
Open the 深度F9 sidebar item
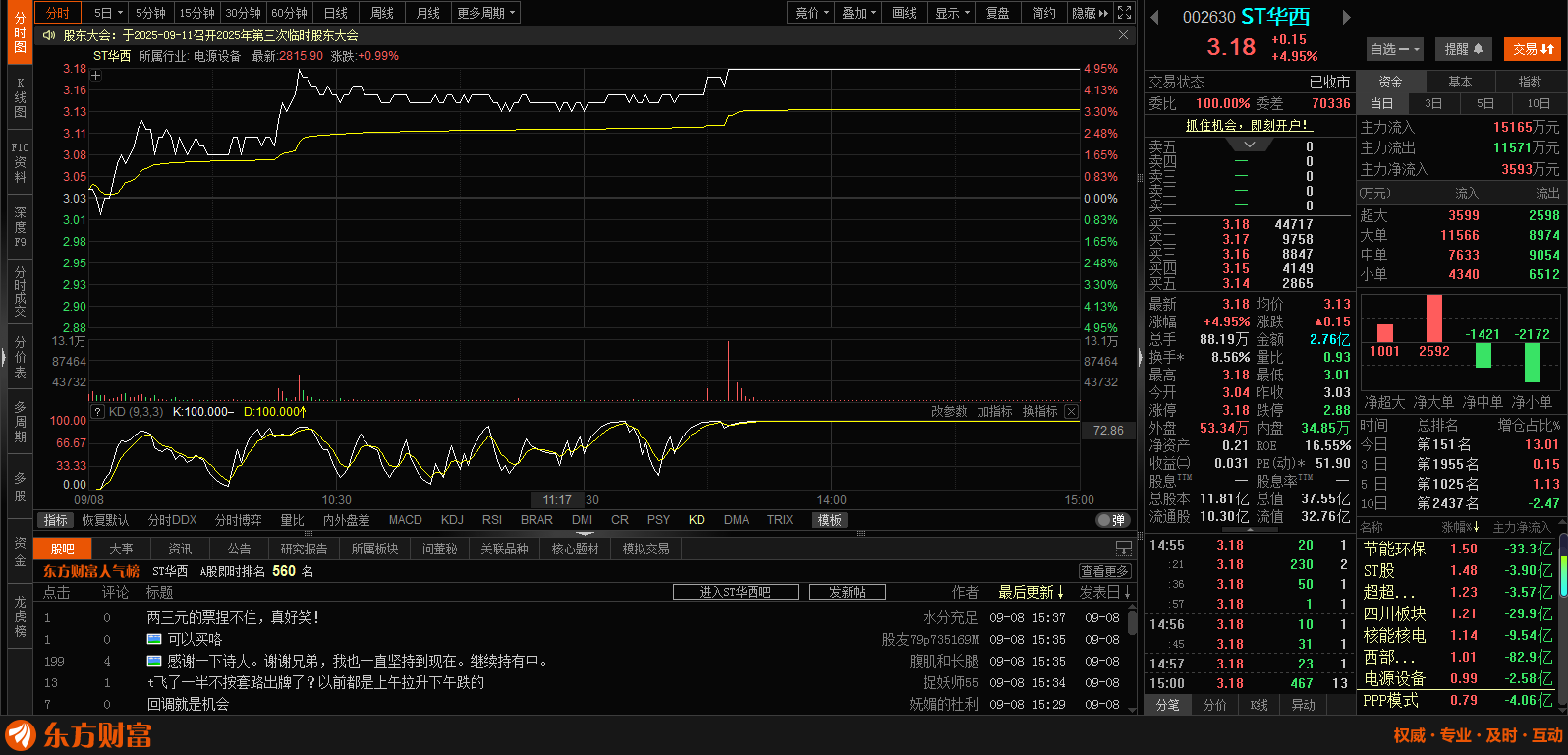pos(20,227)
